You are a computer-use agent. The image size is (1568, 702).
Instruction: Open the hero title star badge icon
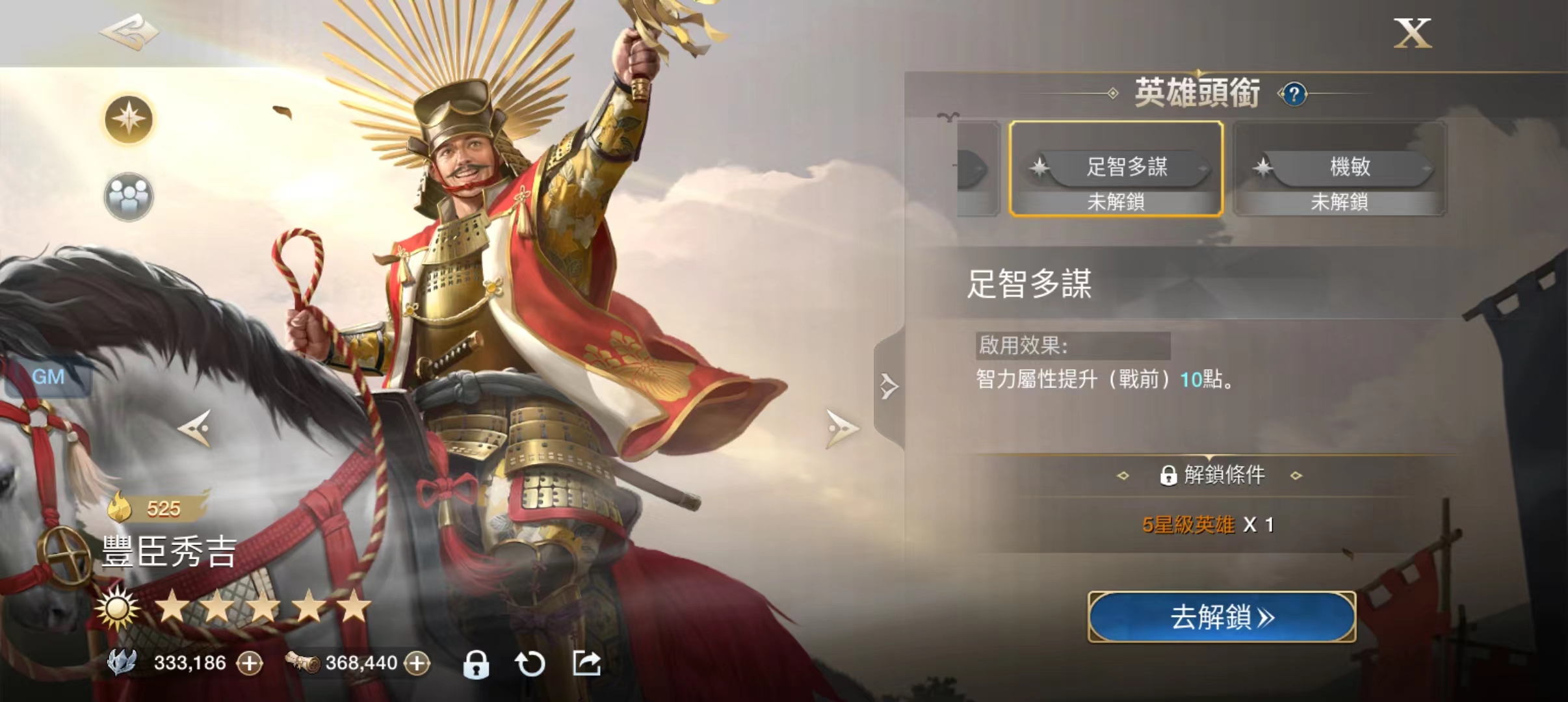pos(129,119)
